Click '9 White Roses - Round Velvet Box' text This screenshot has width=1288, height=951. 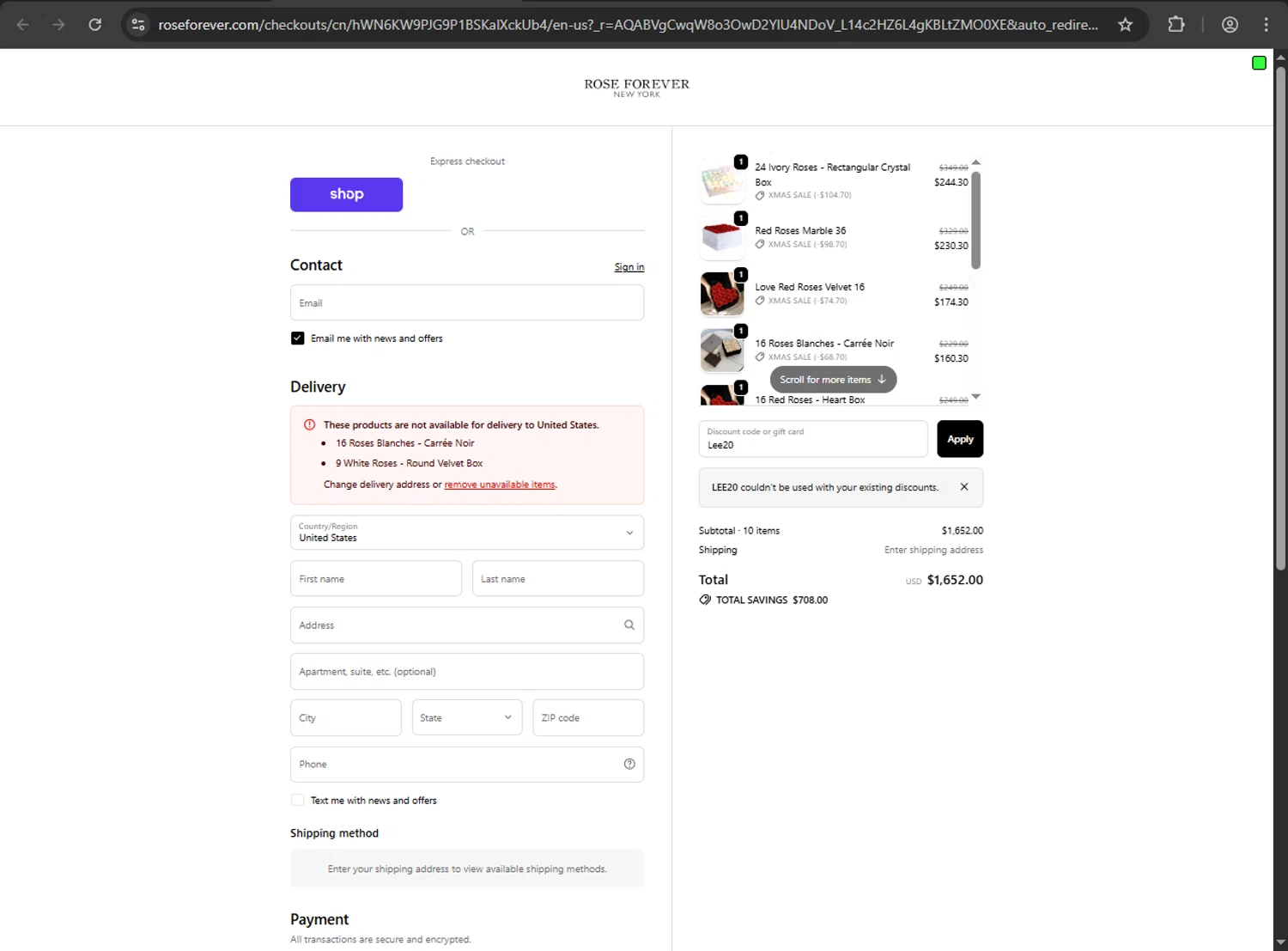coord(410,463)
